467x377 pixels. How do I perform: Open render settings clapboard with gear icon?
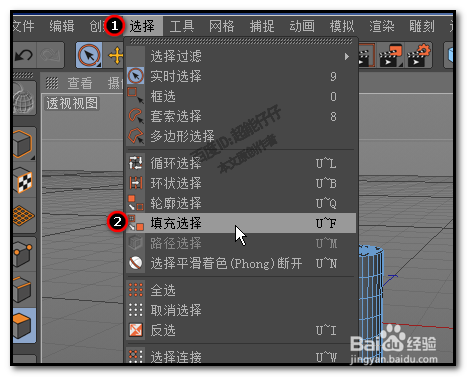[x=419, y=55]
